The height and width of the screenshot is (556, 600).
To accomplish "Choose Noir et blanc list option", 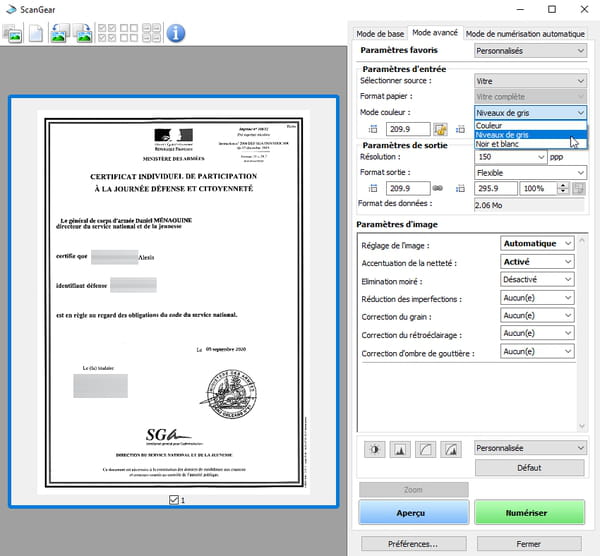I will coord(530,144).
